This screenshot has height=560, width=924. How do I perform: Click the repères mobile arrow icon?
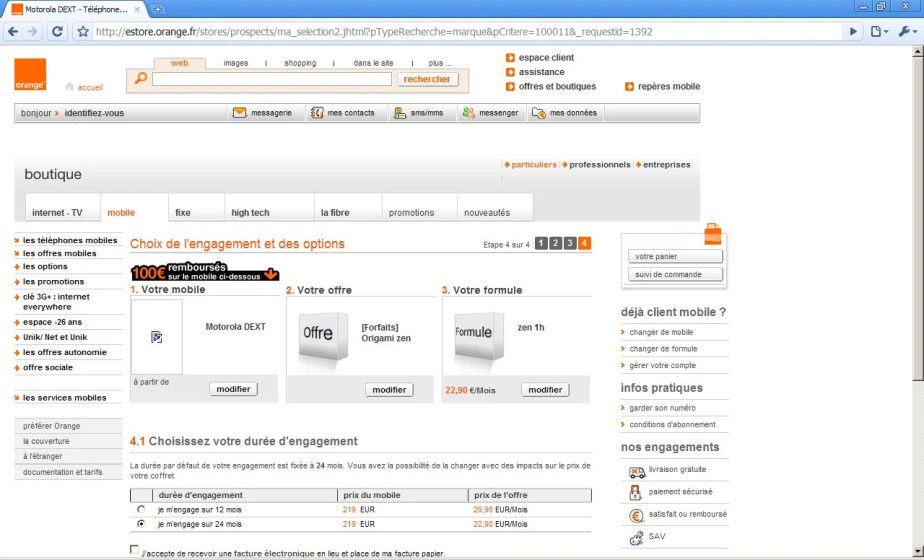pos(629,87)
